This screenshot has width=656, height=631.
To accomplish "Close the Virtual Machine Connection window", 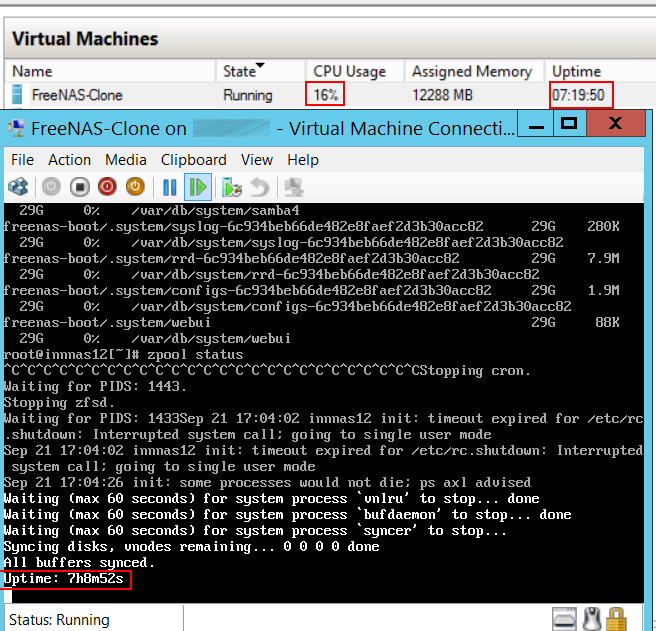I will [x=615, y=124].
